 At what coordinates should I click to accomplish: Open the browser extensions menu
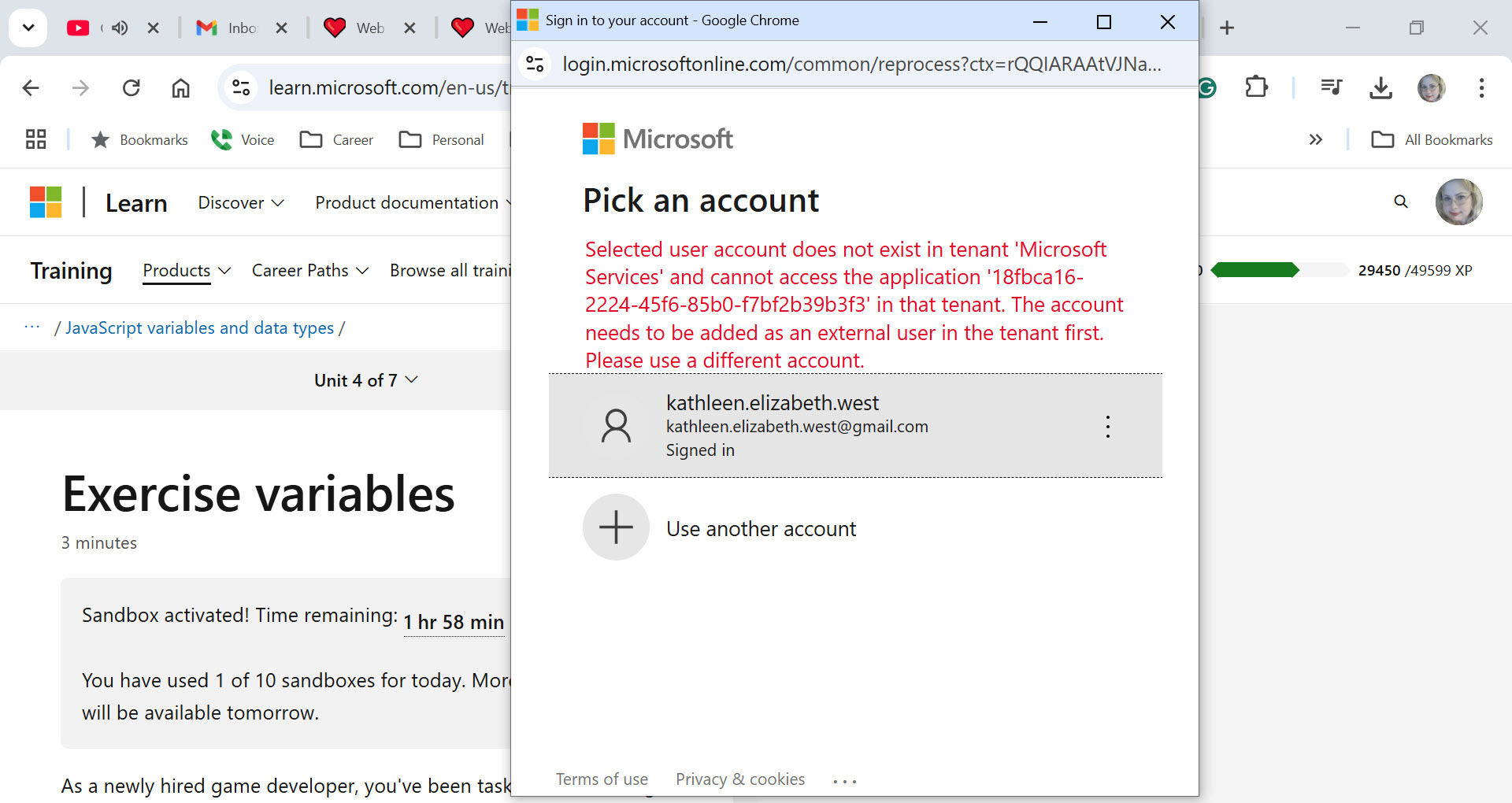point(1256,87)
